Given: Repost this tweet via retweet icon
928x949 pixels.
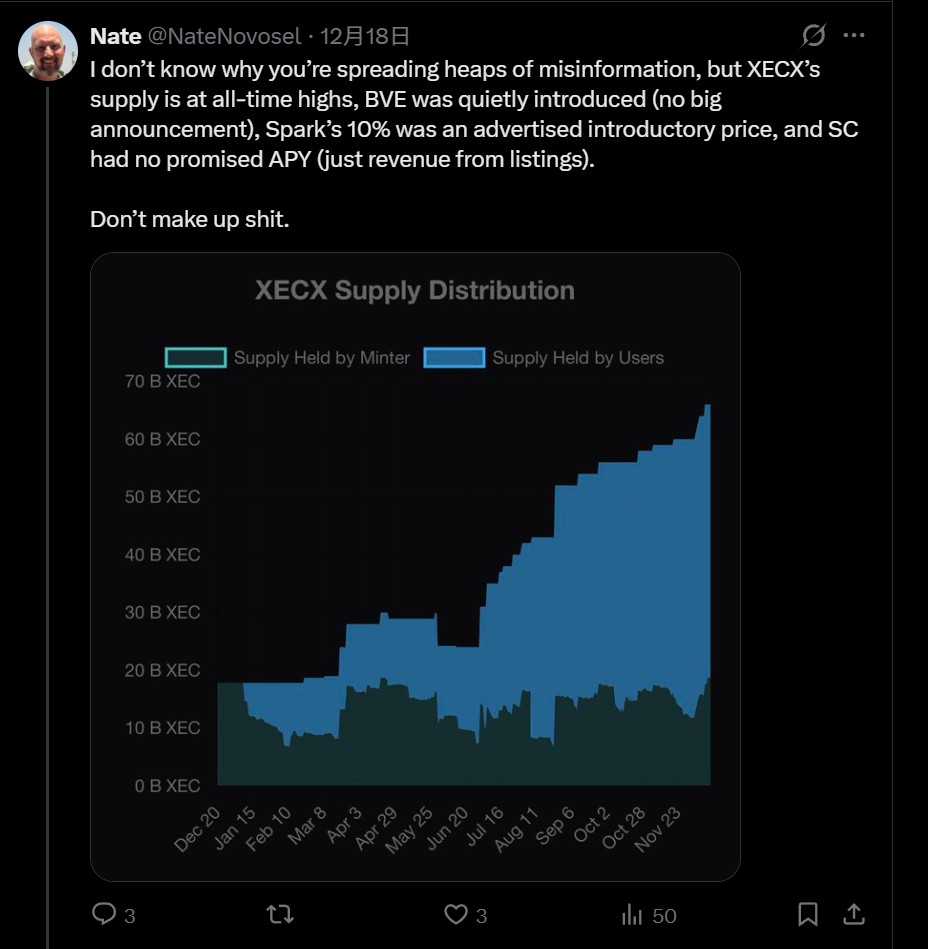Looking at the screenshot, I should 281,914.
